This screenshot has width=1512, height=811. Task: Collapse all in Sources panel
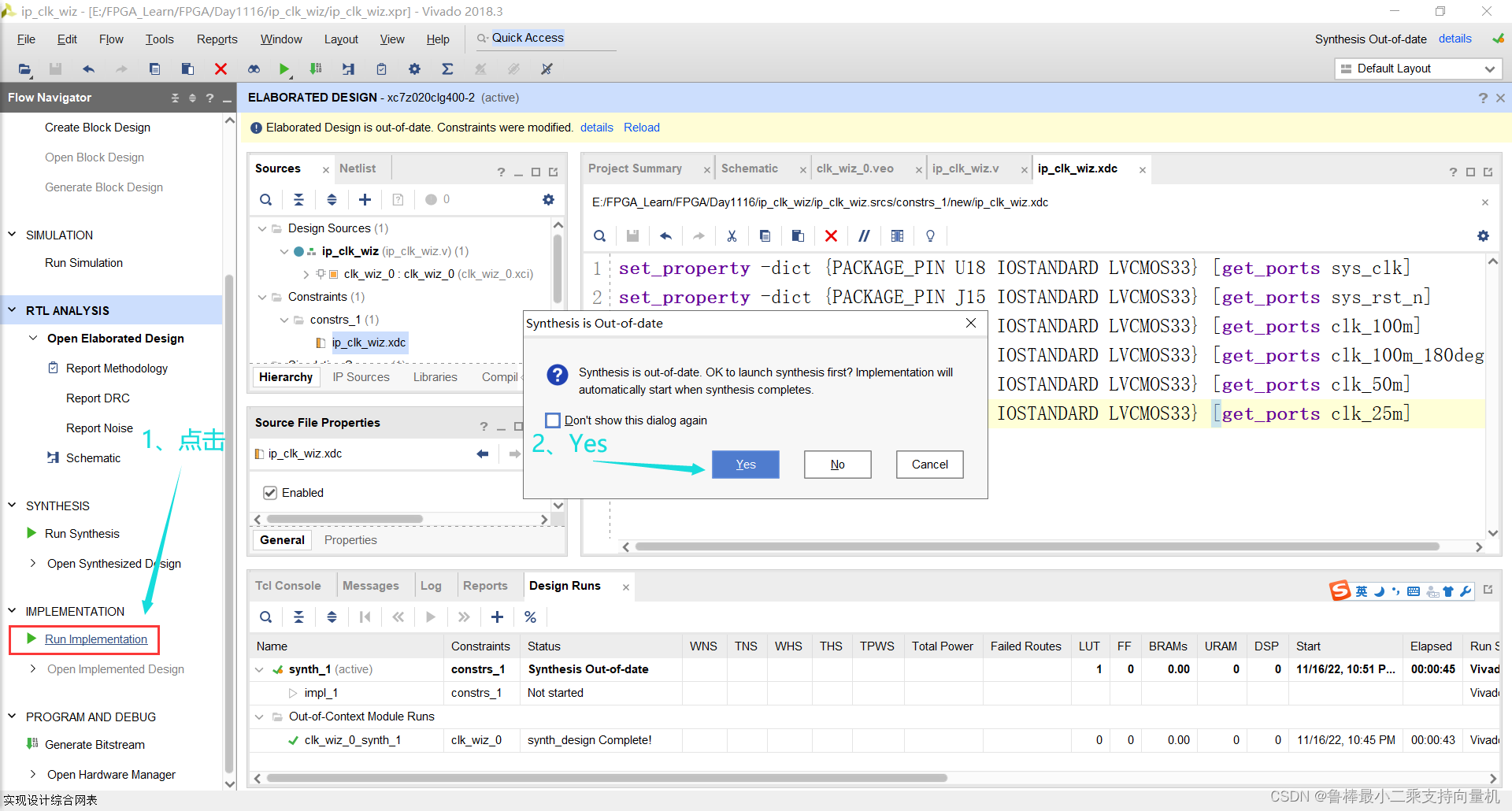click(298, 200)
